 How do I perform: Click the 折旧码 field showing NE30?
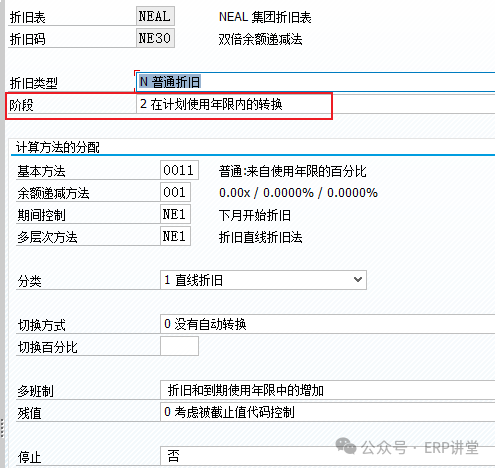pyautogui.click(x=155, y=38)
